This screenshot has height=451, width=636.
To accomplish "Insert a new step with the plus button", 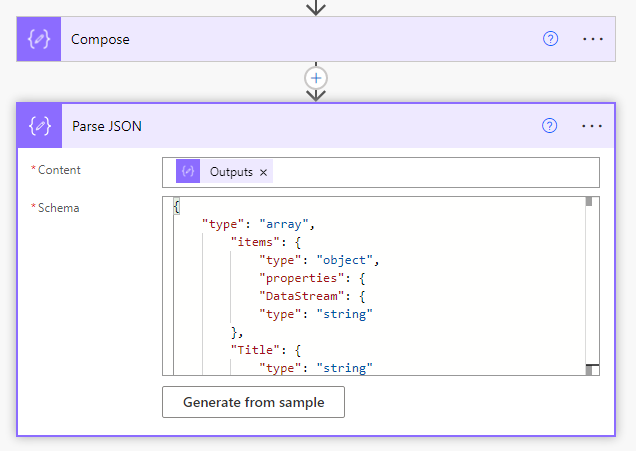I will (x=316, y=77).
